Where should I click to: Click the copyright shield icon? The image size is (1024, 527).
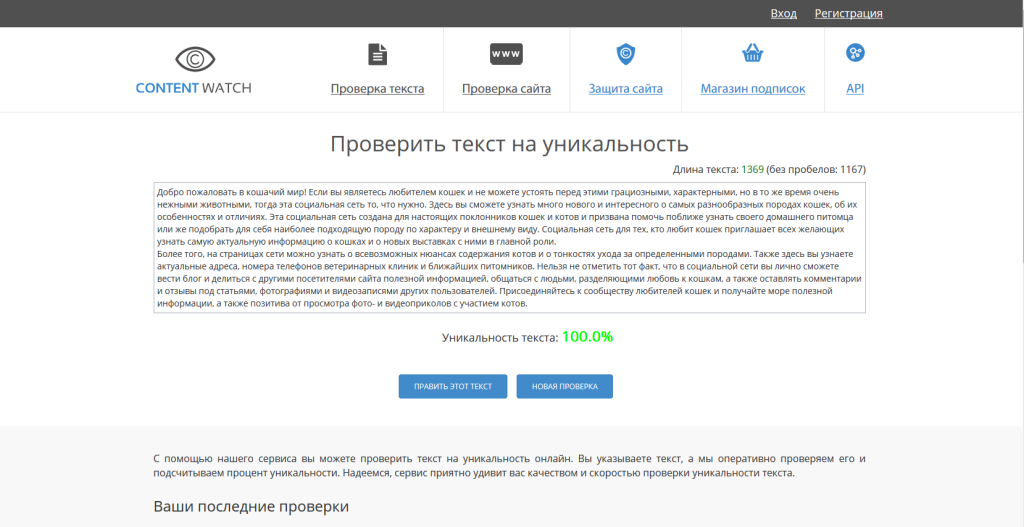(626, 54)
